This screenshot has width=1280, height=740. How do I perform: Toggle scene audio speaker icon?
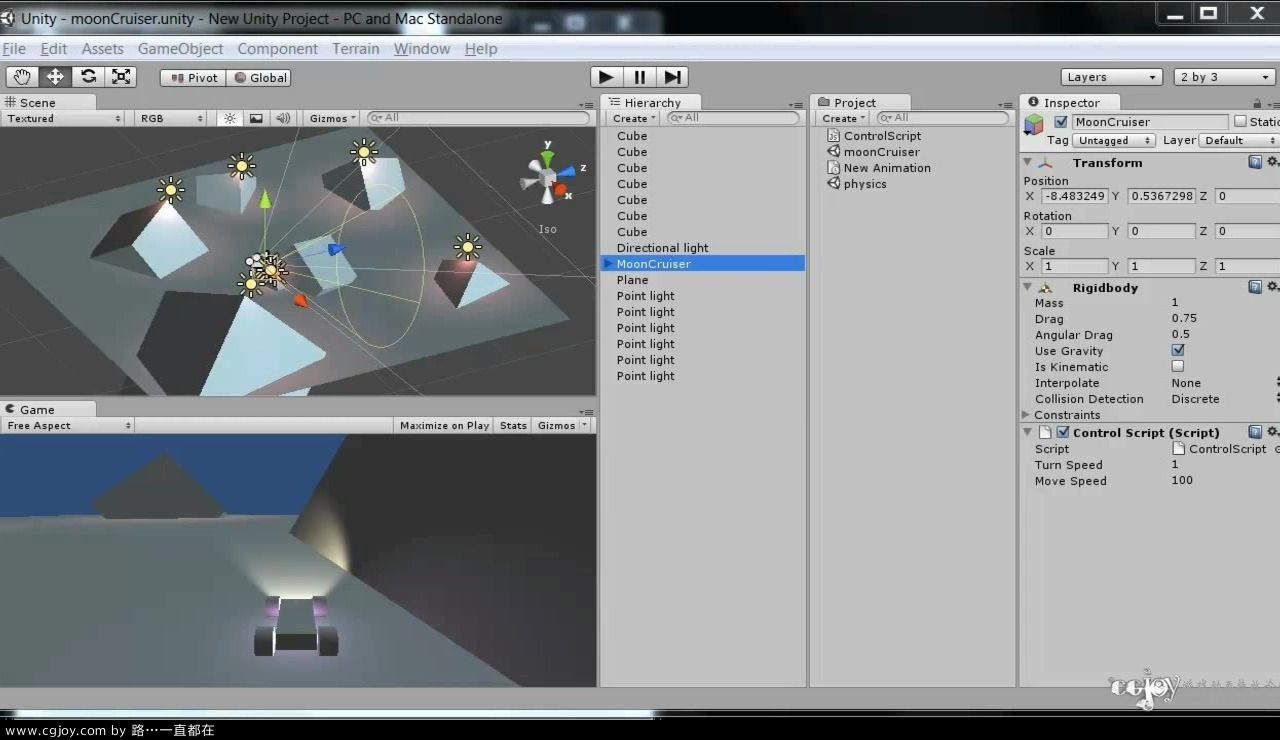click(x=283, y=118)
